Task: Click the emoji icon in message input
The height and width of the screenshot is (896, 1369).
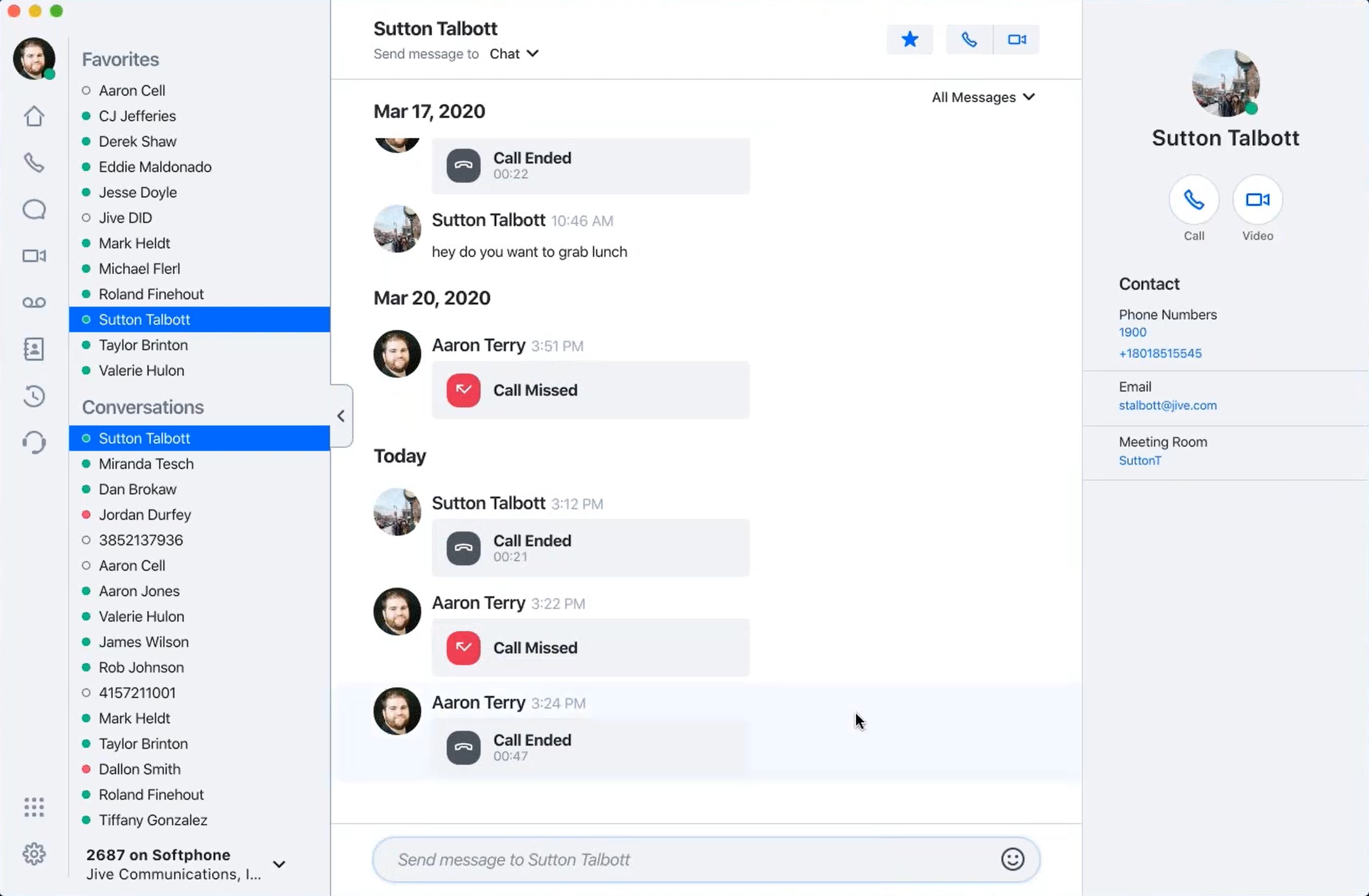Action: (1012, 859)
